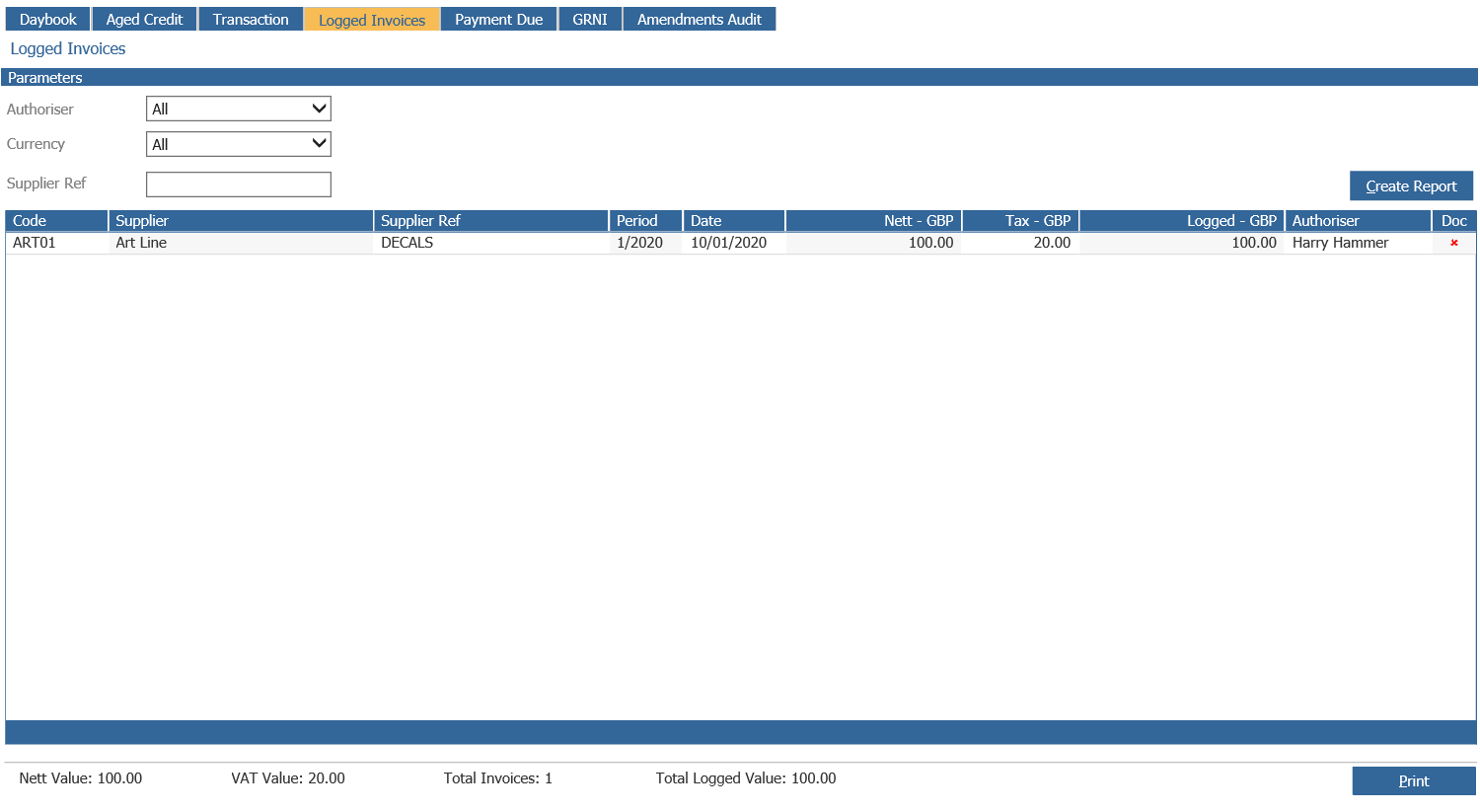Click the Print button
Viewport: 1480px width, 812px height.
[x=1414, y=780]
